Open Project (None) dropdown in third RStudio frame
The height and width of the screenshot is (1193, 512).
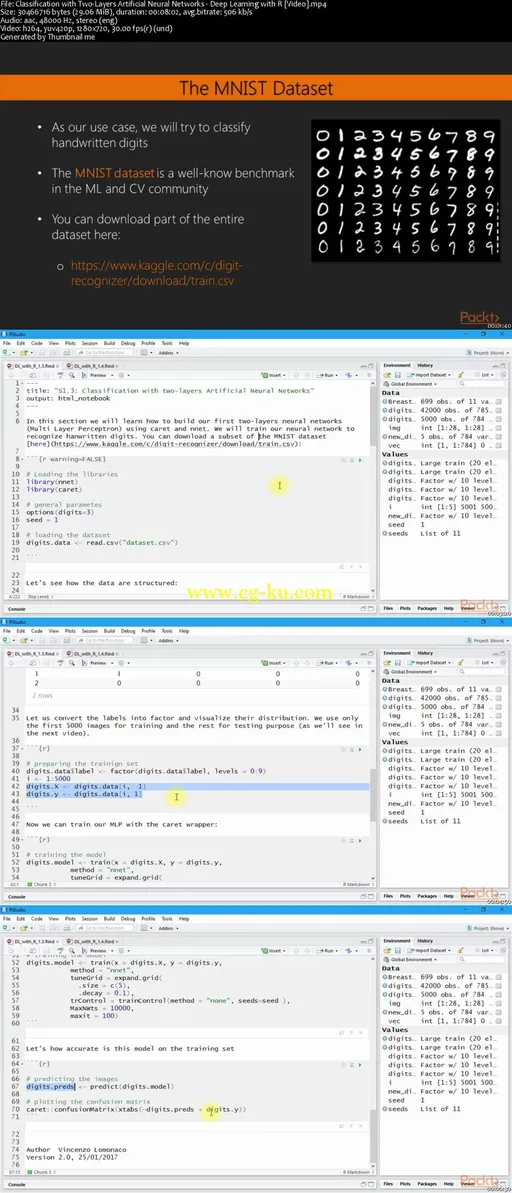coord(486,928)
